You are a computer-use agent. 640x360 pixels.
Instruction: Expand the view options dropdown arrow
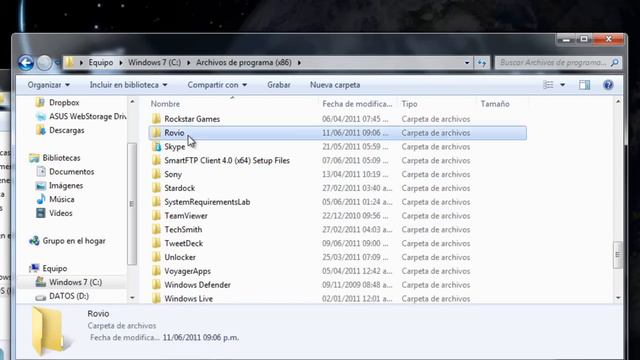(562, 85)
